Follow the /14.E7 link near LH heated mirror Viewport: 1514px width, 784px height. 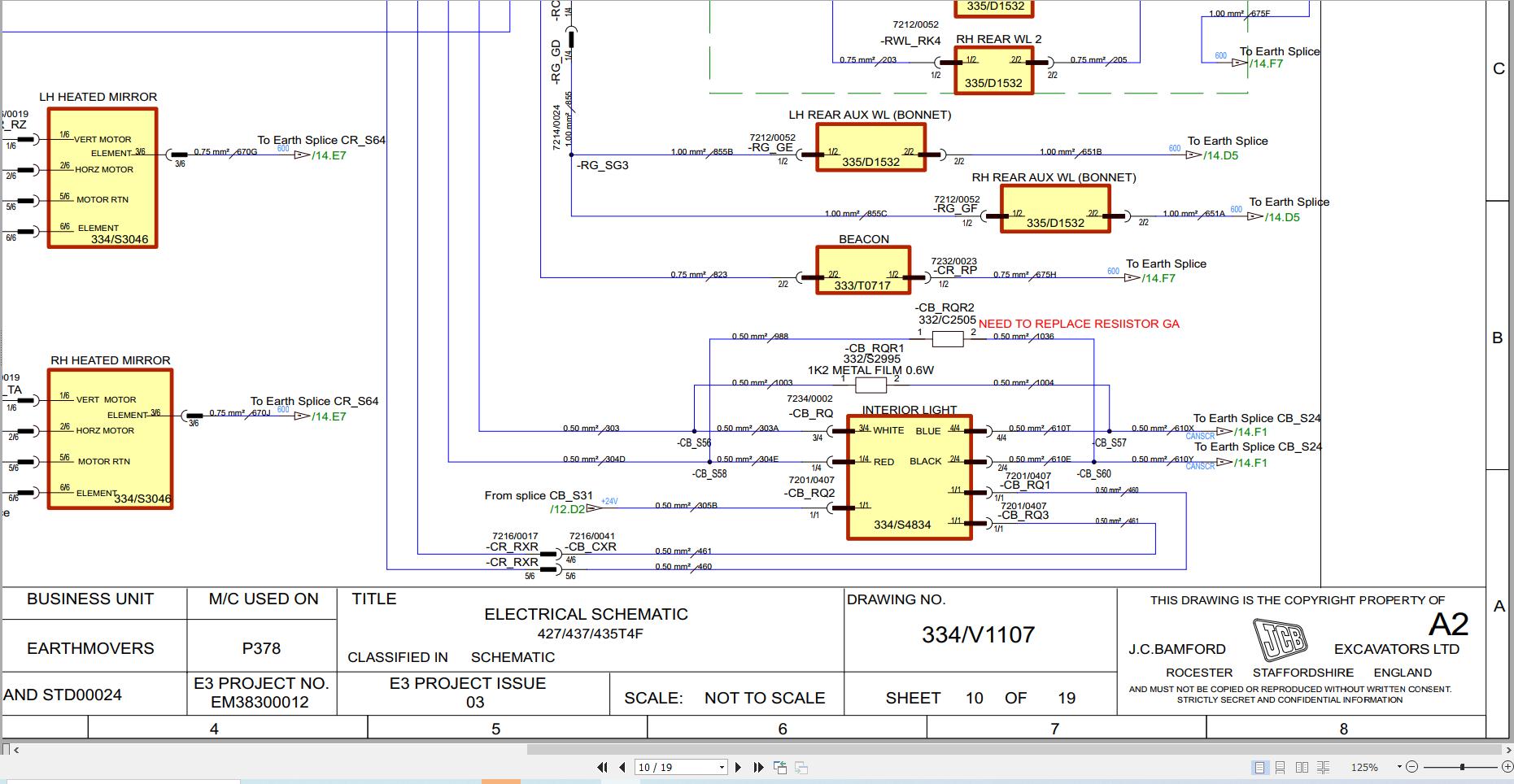[x=329, y=155]
